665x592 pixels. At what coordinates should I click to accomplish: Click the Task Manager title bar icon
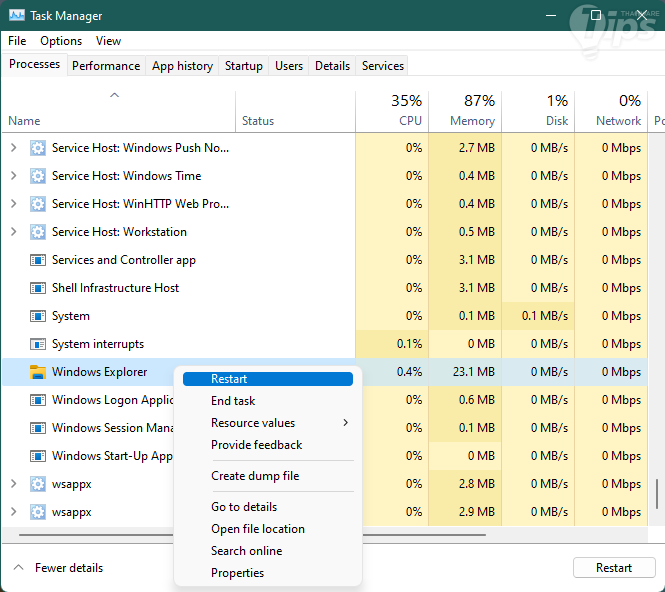[17, 16]
